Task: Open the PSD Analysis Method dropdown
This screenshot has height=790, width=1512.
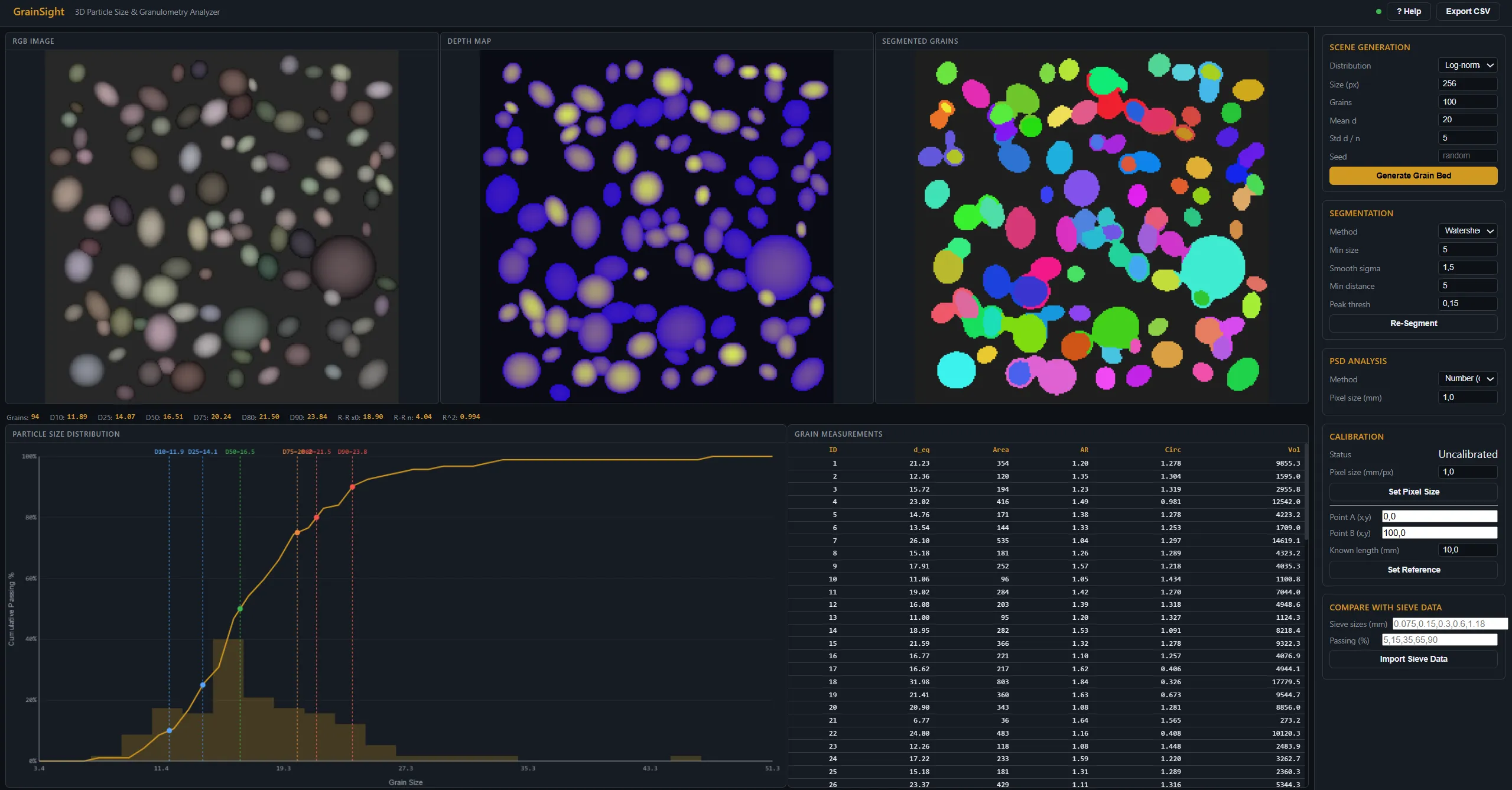Action: click(x=1467, y=379)
